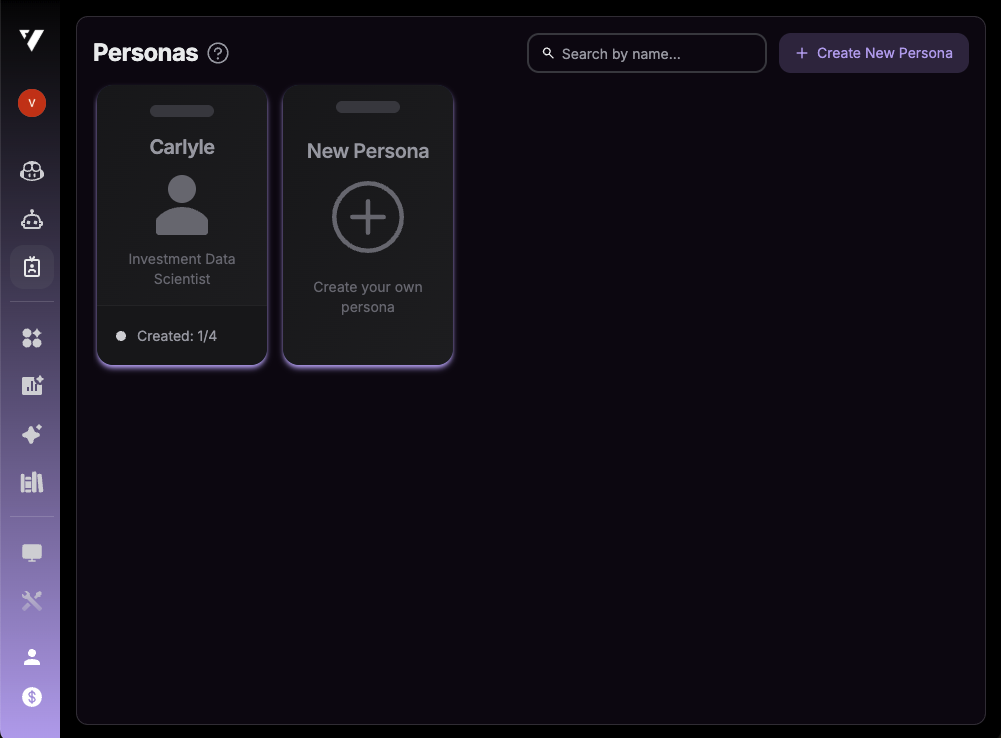Open the user profile icon near sidebar bottom

(x=31, y=656)
